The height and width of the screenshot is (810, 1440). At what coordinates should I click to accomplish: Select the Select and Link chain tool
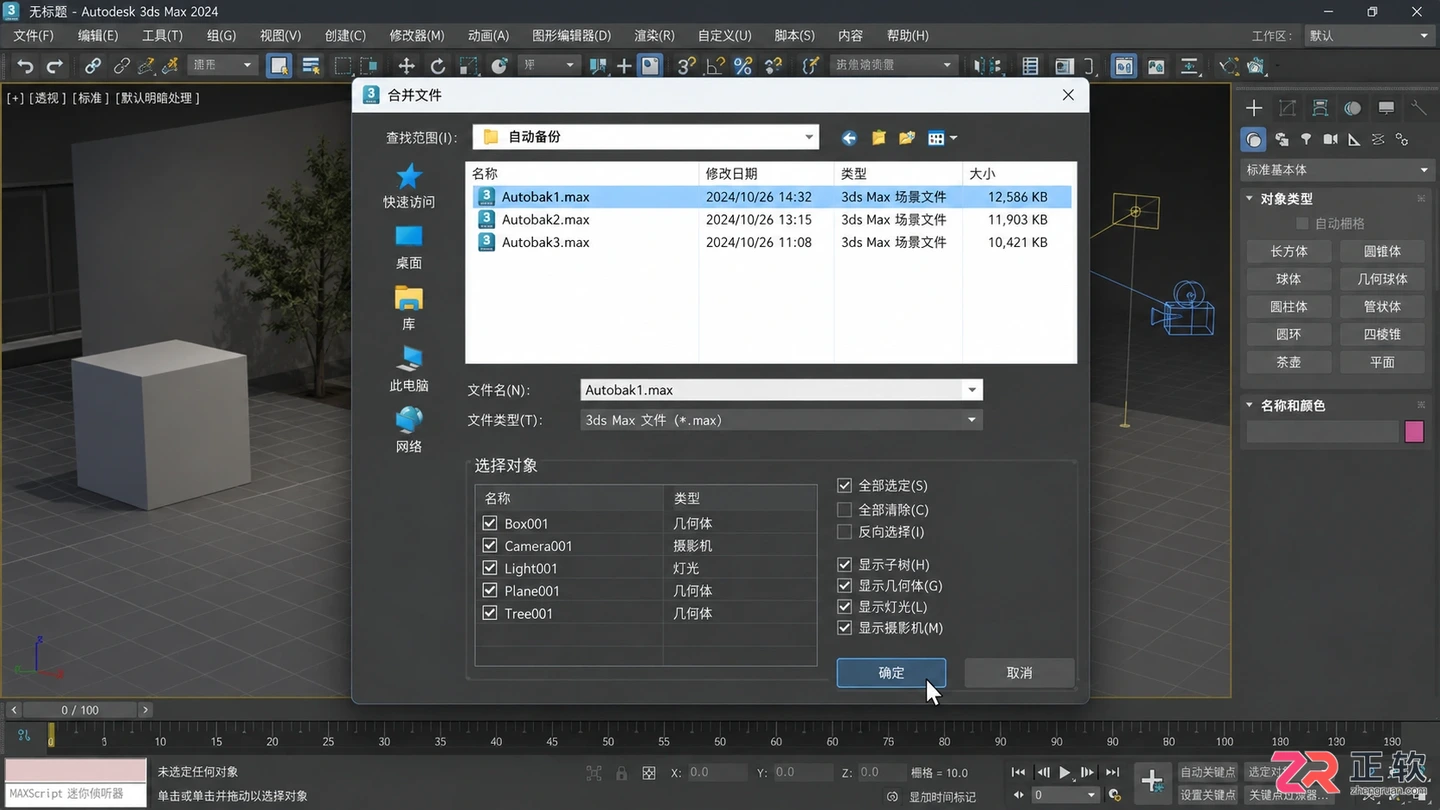point(93,66)
